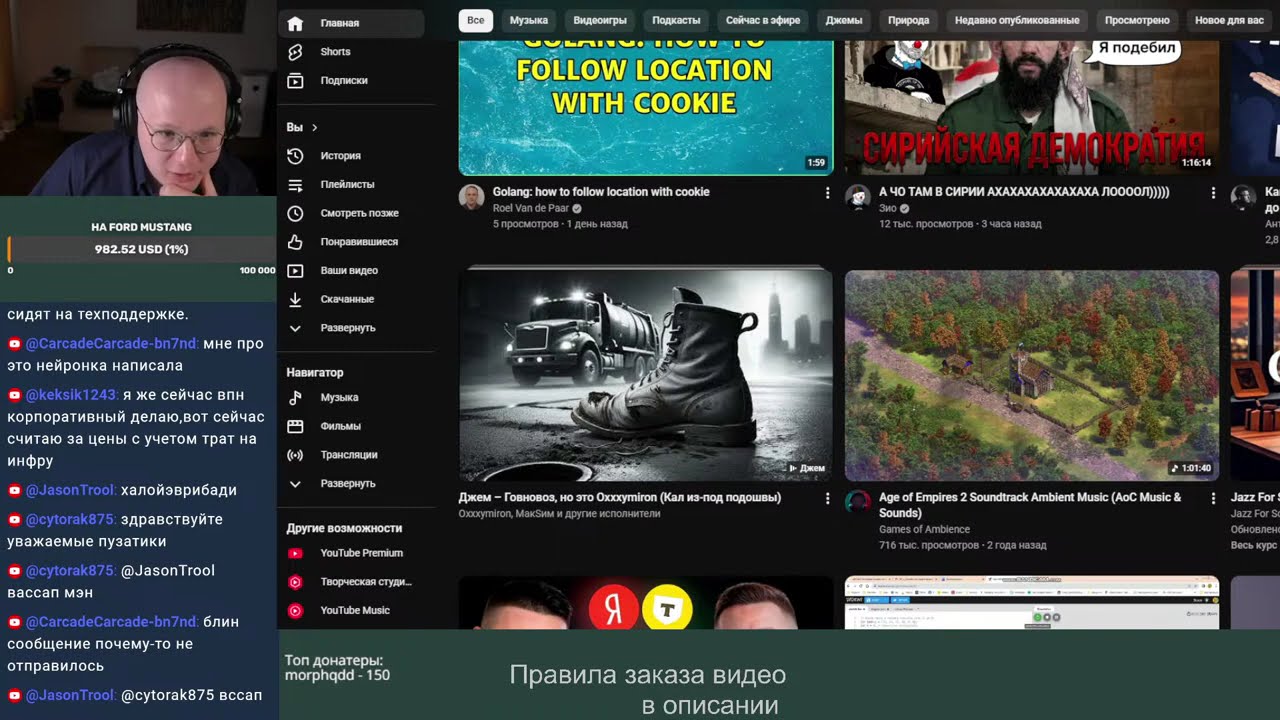Click the Ford Mustang donation progress bar

coord(141,249)
